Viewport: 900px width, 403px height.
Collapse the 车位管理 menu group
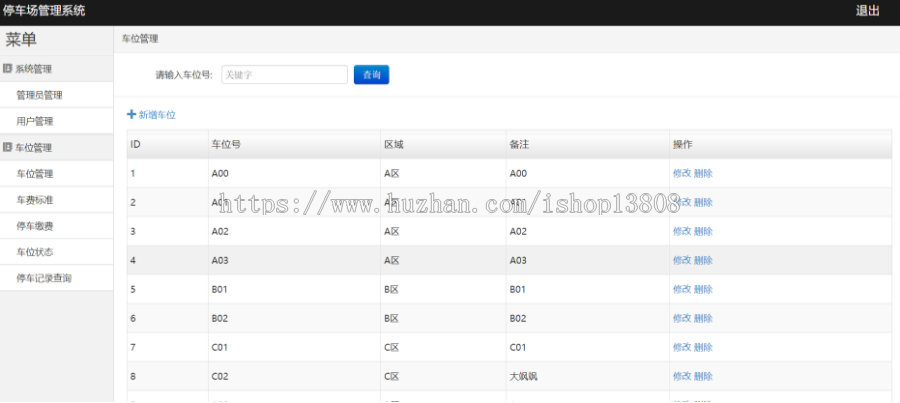pyautogui.click(x=56, y=148)
